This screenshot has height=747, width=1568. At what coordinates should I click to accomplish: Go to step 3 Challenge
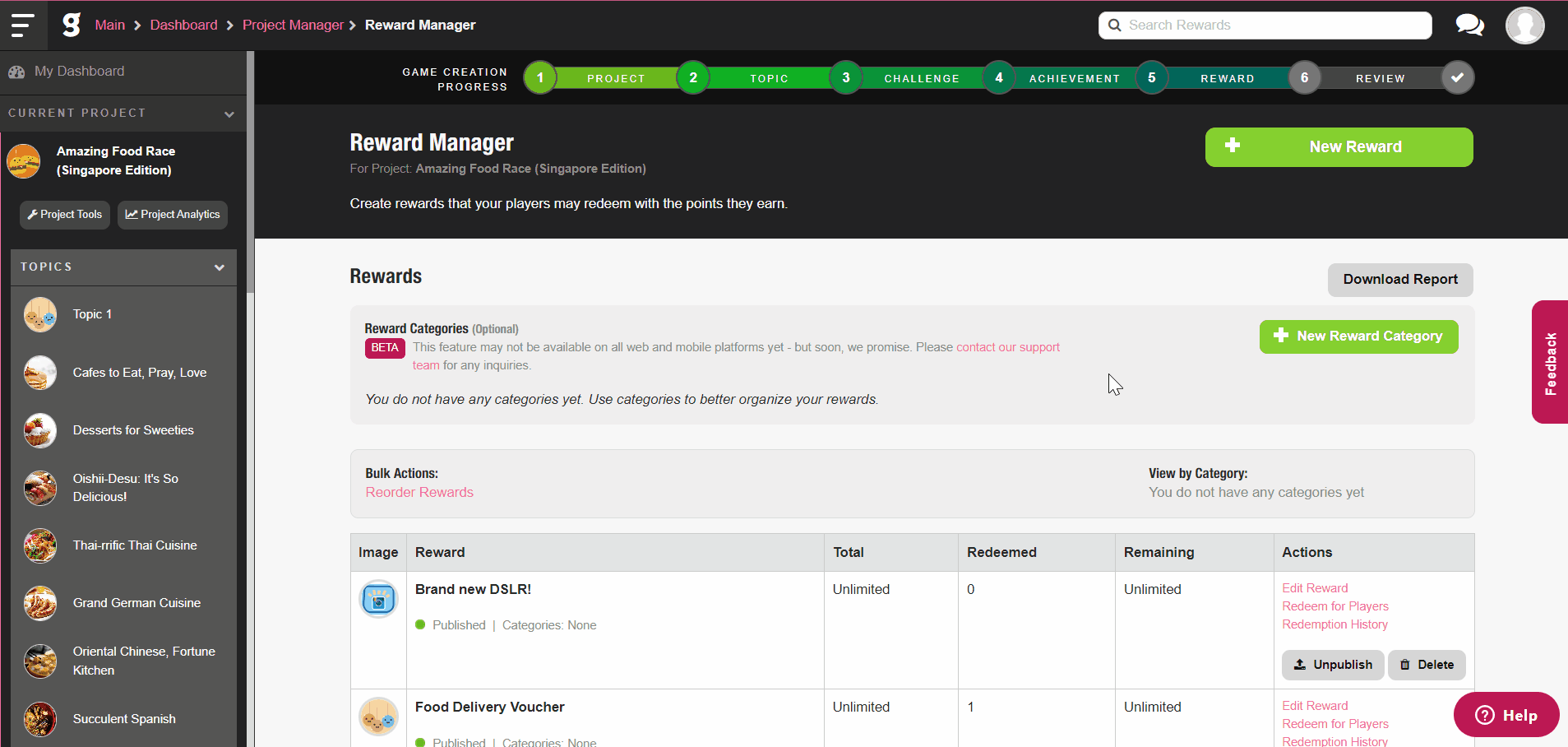click(846, 78)
